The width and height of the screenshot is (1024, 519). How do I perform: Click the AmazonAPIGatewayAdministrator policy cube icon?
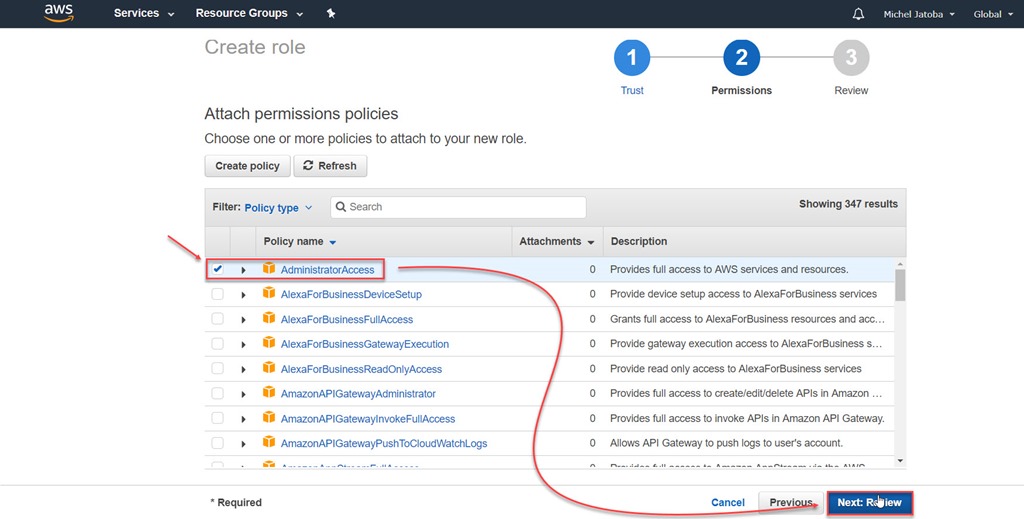click(x=269, y=392)
